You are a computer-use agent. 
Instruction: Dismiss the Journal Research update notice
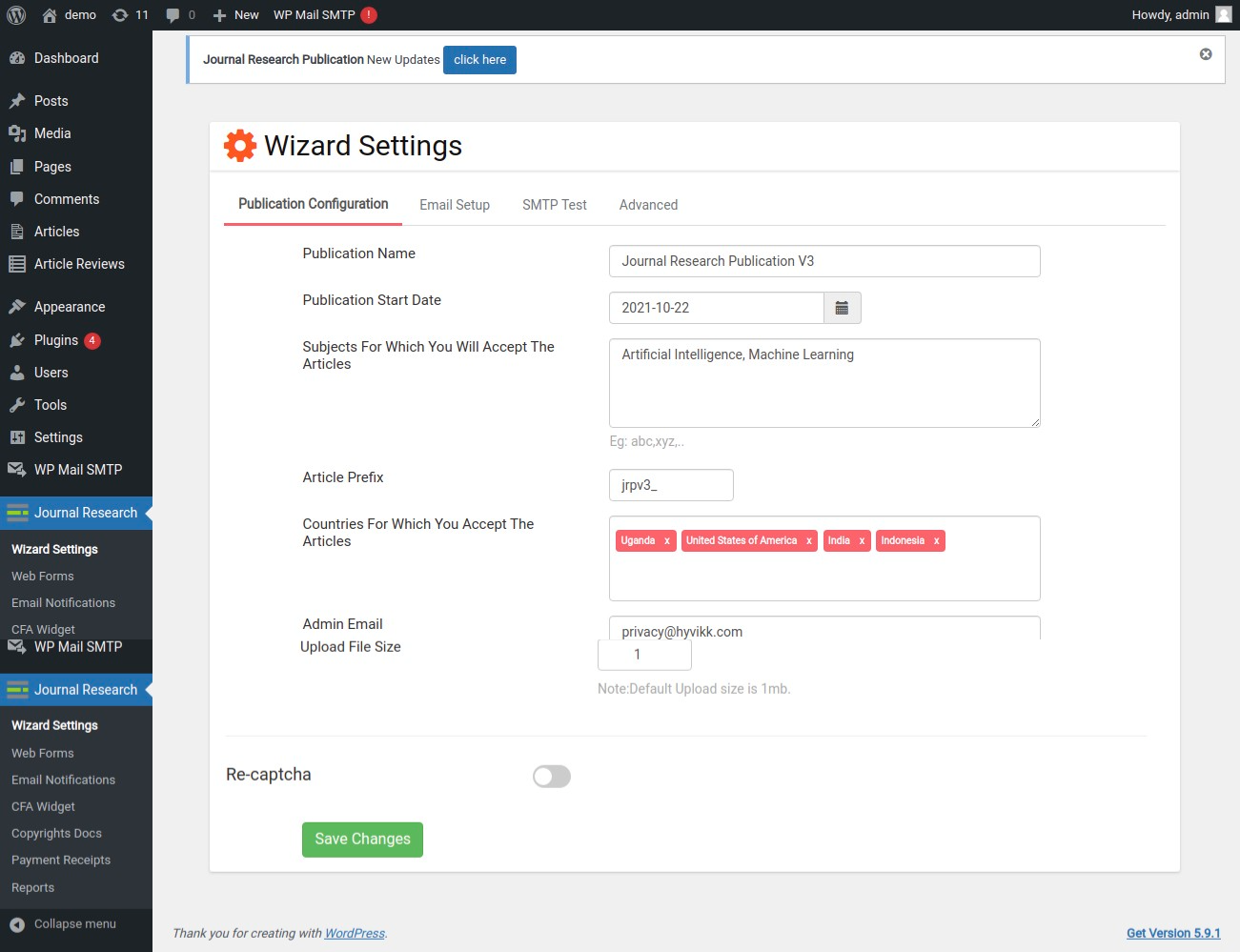[1206, 54]
